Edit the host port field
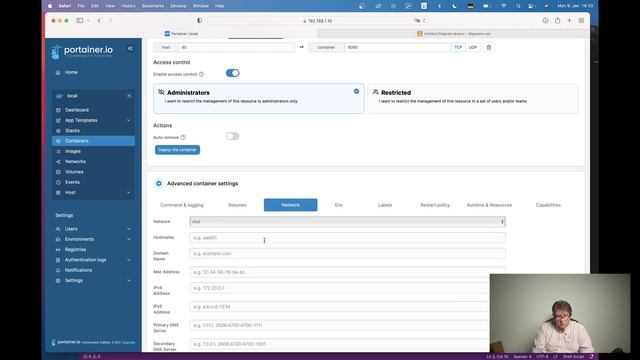This screenshot has width=640, height=360. tap(236, 47)
